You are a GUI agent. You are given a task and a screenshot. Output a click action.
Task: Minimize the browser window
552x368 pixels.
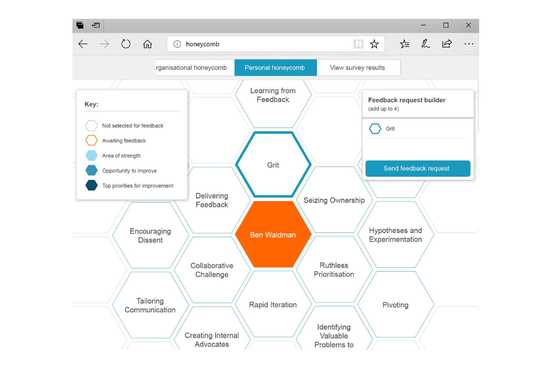tap(424, 25)
